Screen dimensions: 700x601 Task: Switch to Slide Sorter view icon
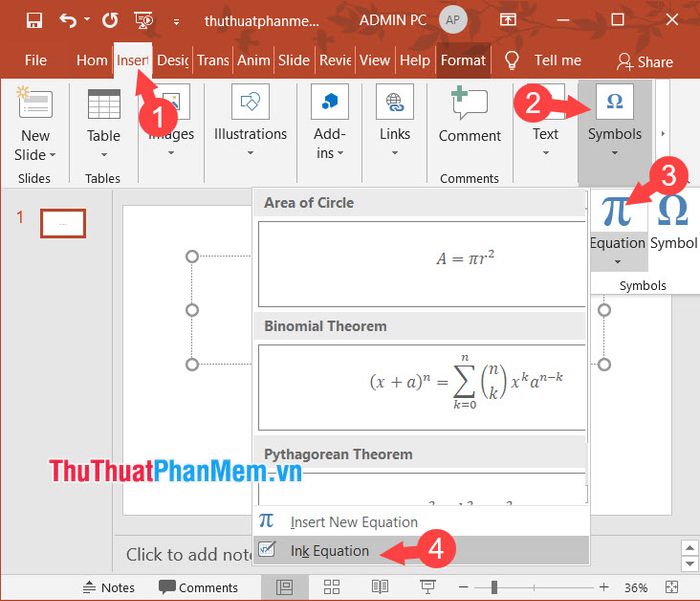click(x=332, y=587)
